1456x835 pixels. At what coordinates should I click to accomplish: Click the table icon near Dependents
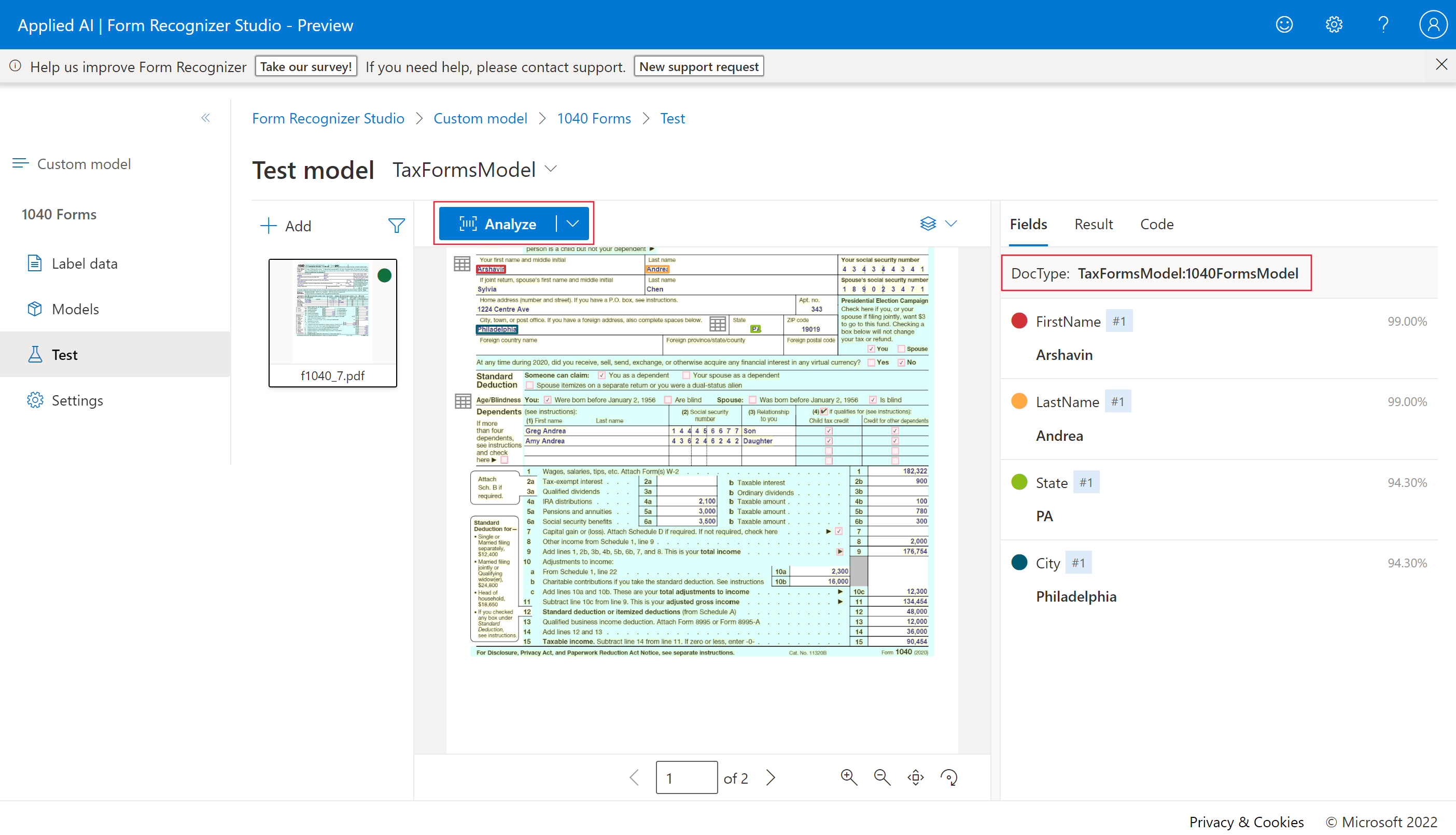tap(463, 401)
